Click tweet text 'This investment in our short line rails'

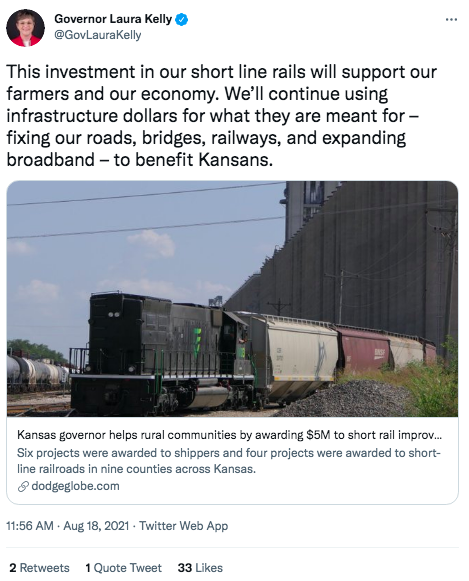click(154, 72)
